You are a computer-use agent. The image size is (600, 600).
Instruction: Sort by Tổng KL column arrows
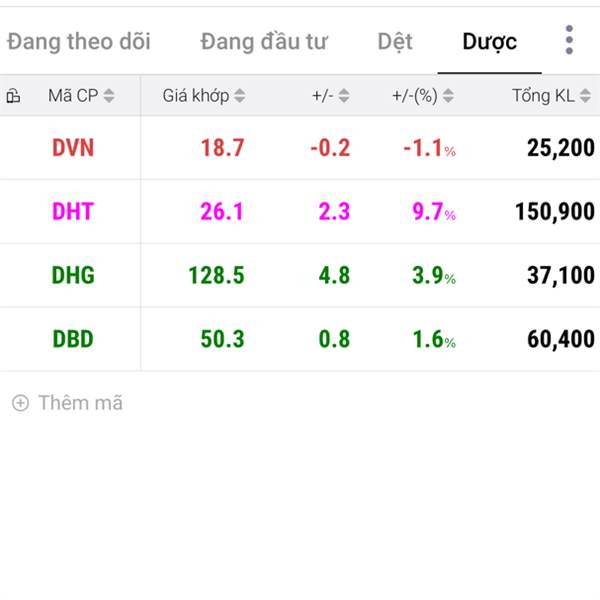point(585,96)
